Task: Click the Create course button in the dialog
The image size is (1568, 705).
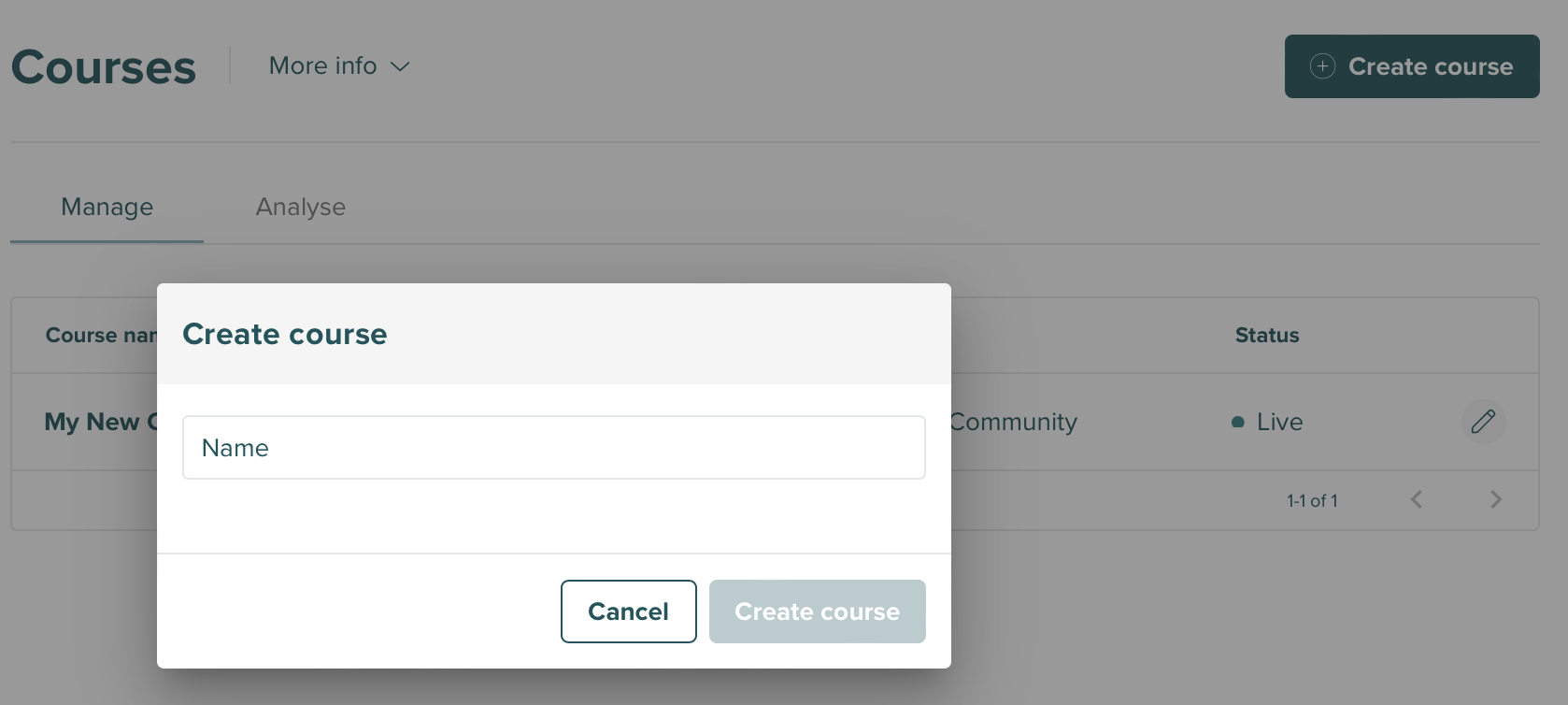Action: tap(817, 611)
